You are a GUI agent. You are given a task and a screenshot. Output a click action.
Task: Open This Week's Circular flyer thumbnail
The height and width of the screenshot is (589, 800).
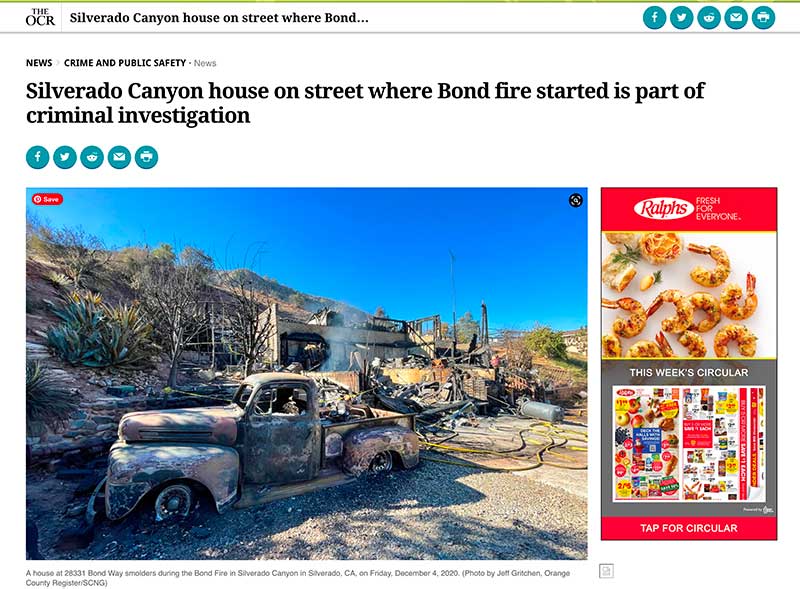[x=689, y=444]
